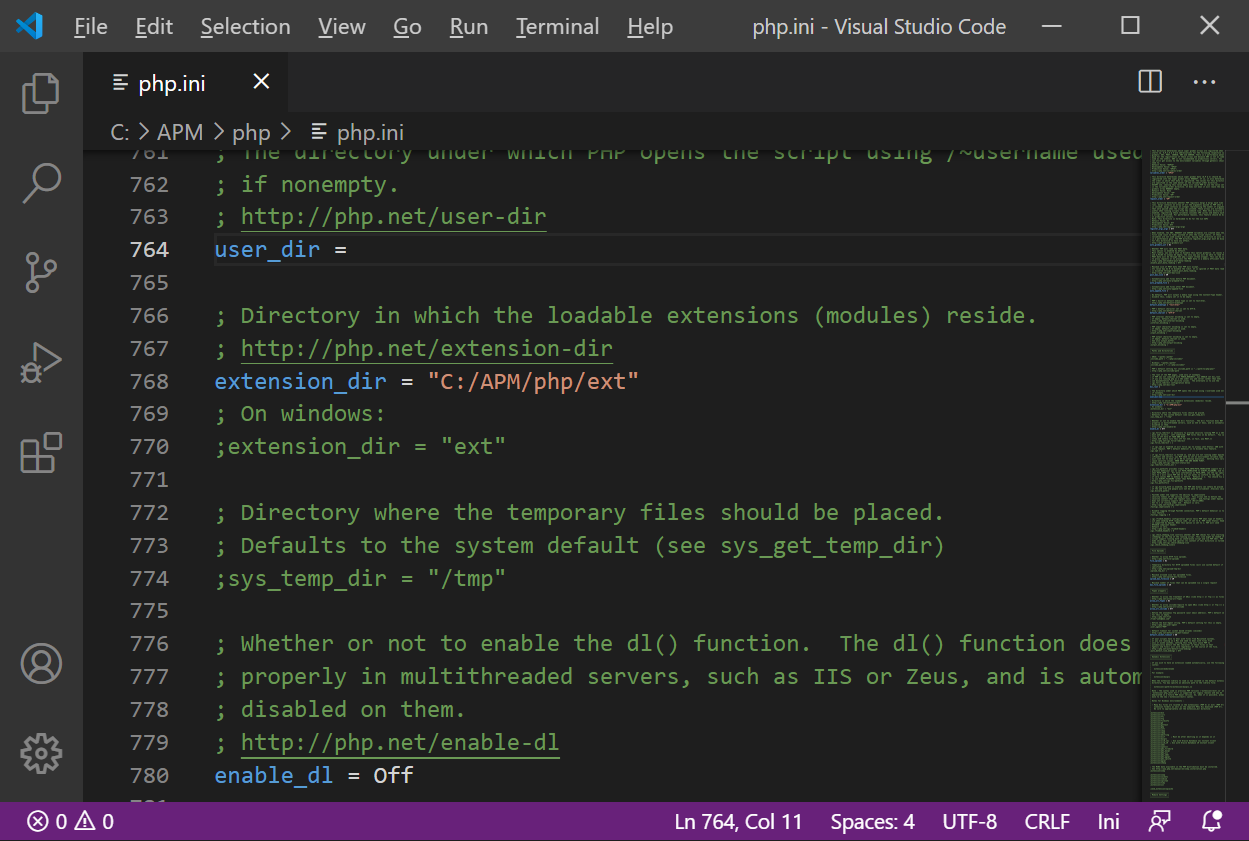Click comment about loadable extensions directory
This screenshot has height=841, width=1249.
pyautogui.click(x=626, y=315)
